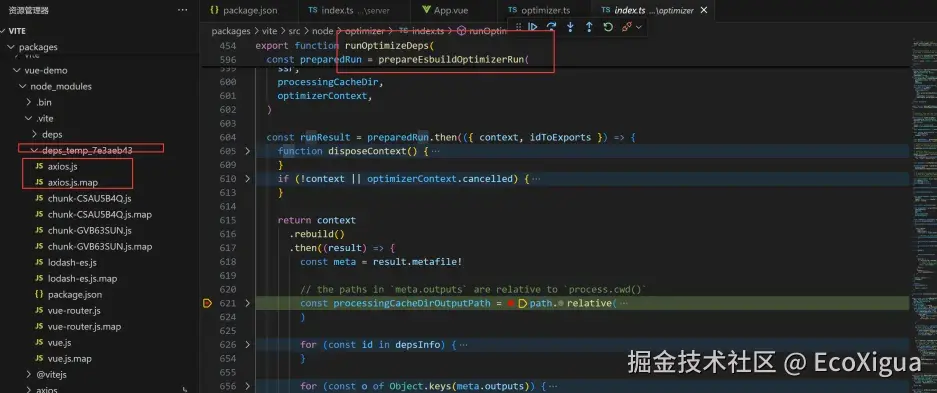Disconnect the debugger with the plug icon
The image size is (937, 393).
click(626, 27)
